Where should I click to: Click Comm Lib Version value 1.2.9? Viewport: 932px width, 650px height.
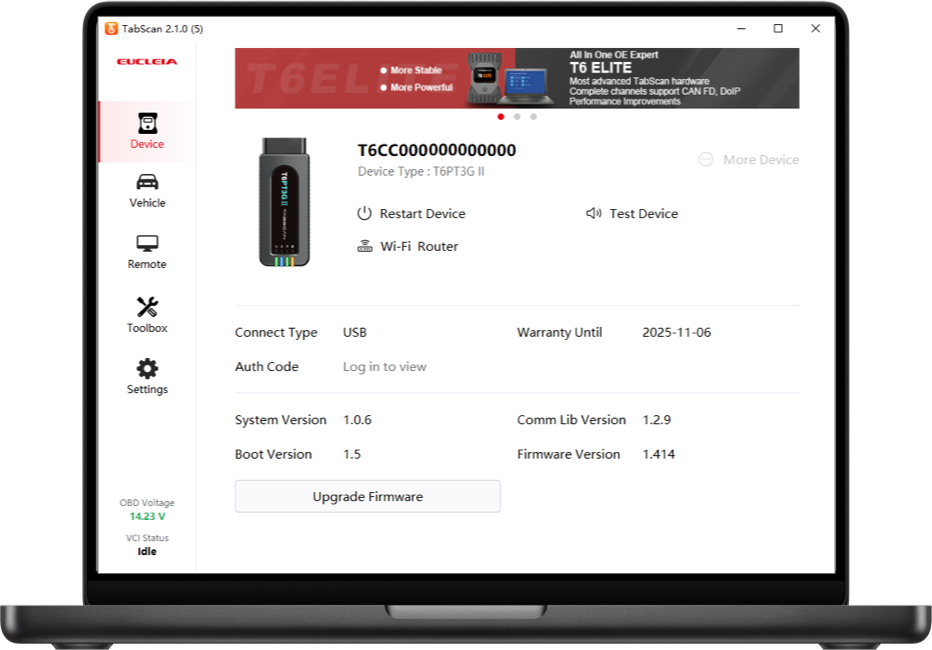coord(657,419)
